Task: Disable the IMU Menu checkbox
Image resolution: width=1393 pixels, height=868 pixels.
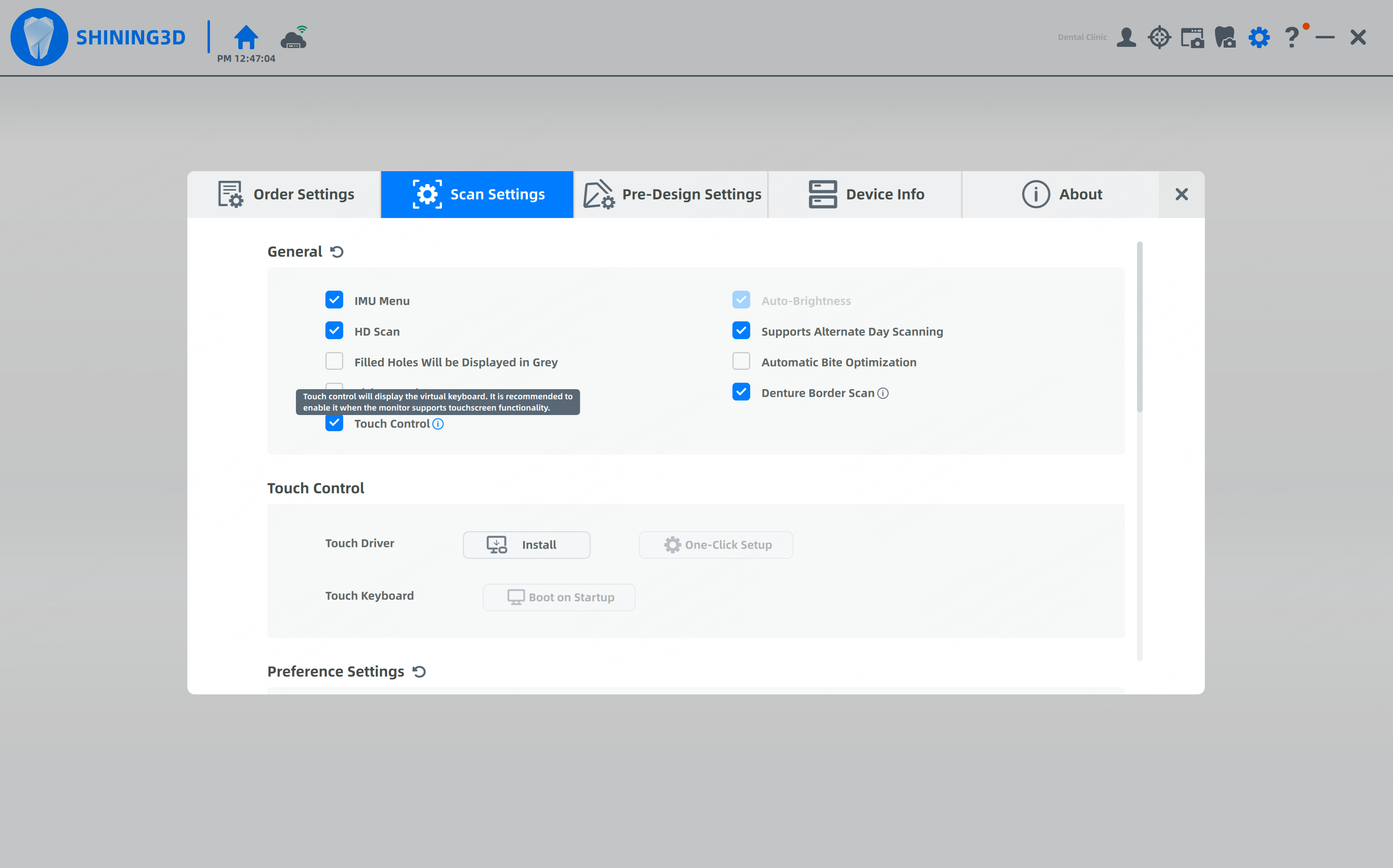Action: tap(334, 300)
